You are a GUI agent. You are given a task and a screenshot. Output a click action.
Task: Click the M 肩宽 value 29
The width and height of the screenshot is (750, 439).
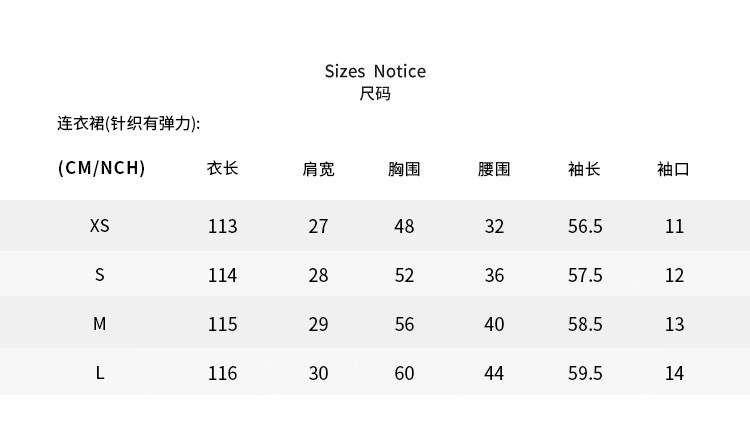318,324
